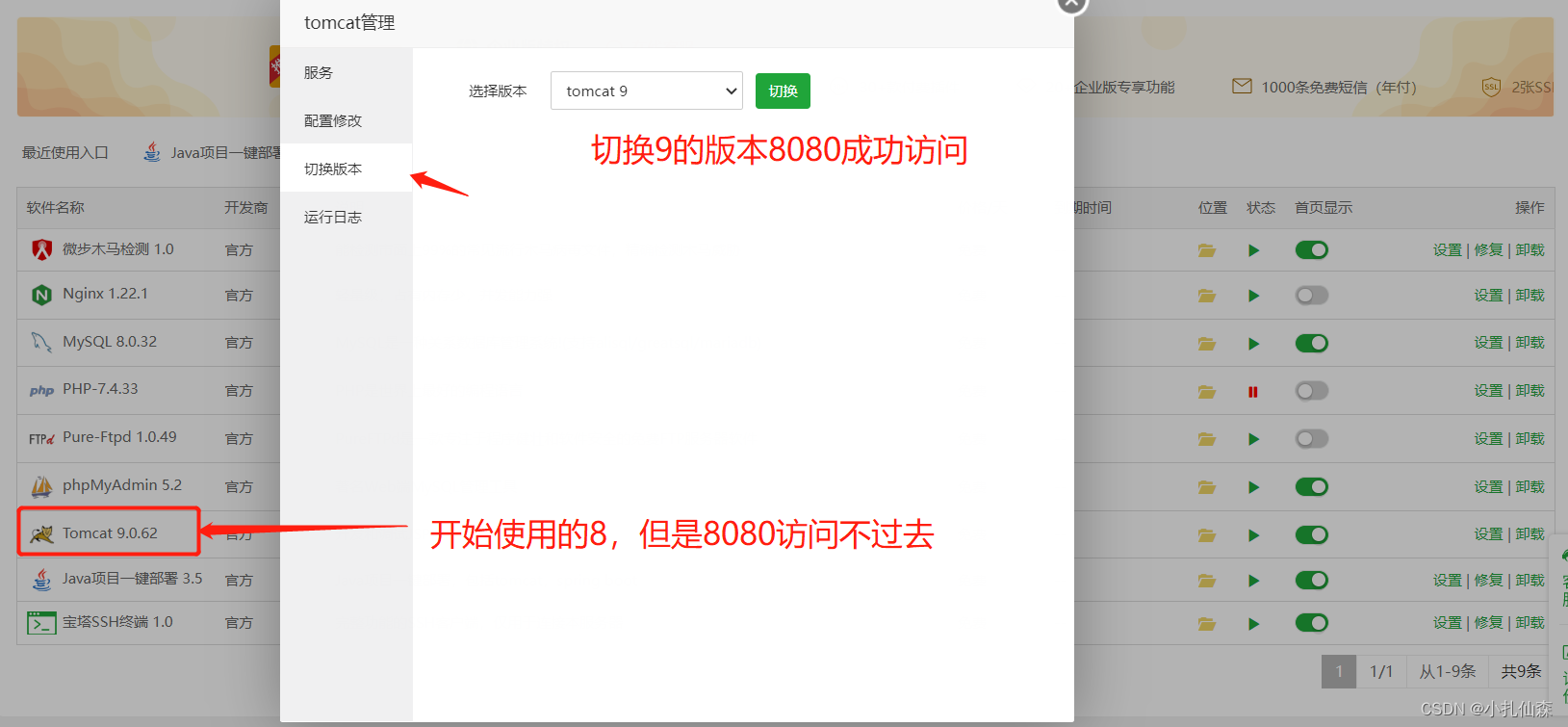Click Java项目一键部署 recent entry link
This screenshot has width=1568, height=727.
click(x=225, y=152)
